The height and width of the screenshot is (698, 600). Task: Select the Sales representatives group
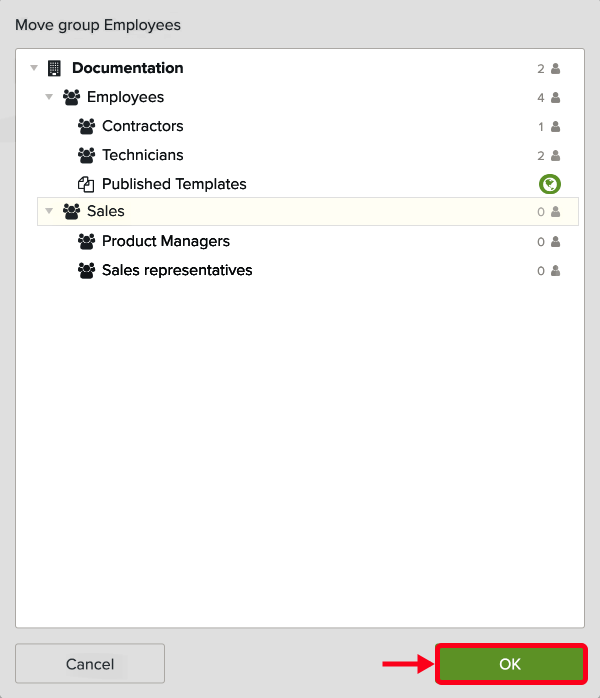tap(177, 270)
